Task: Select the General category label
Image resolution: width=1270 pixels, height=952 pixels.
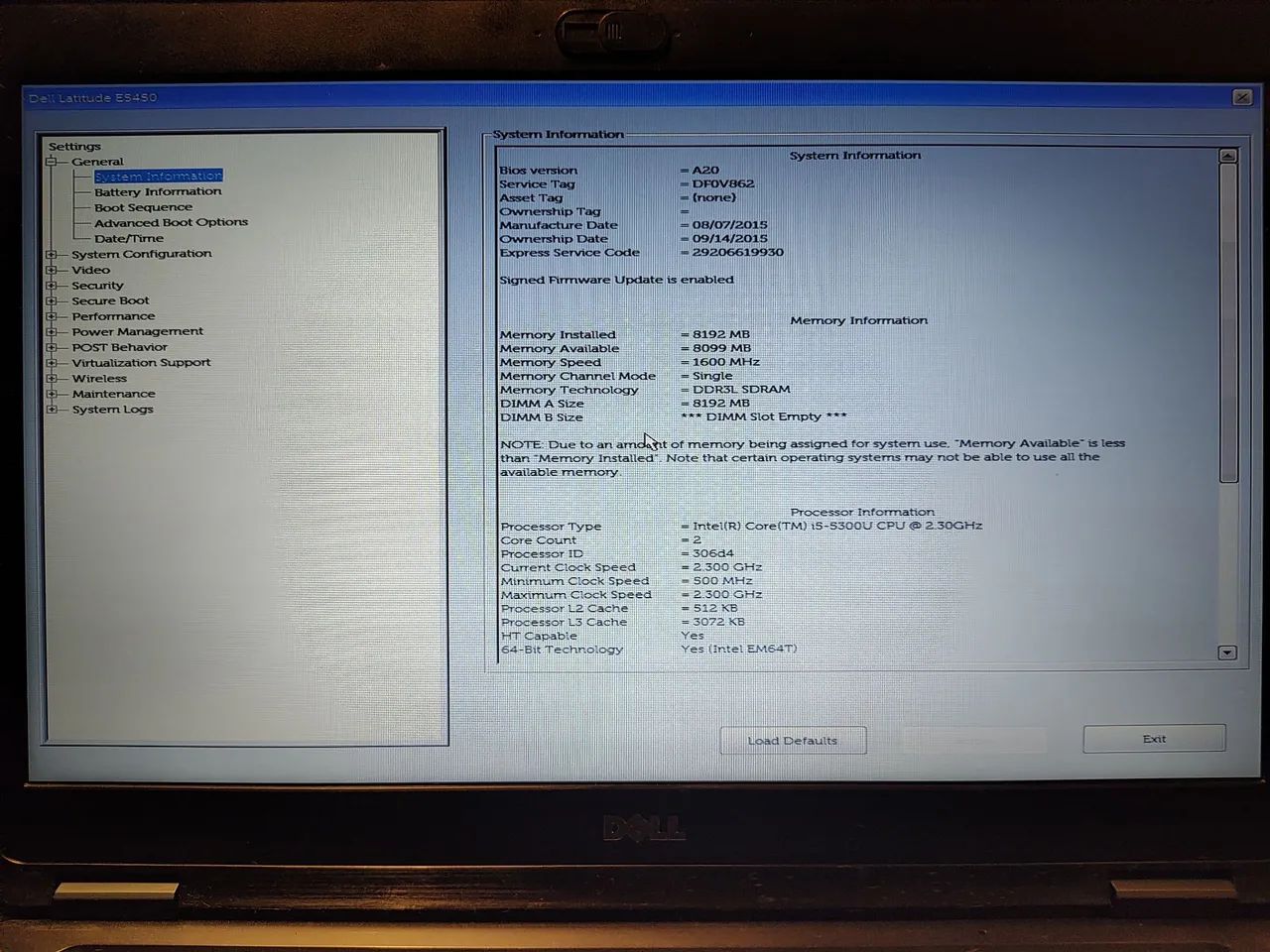Action: (x=97, y=162)
